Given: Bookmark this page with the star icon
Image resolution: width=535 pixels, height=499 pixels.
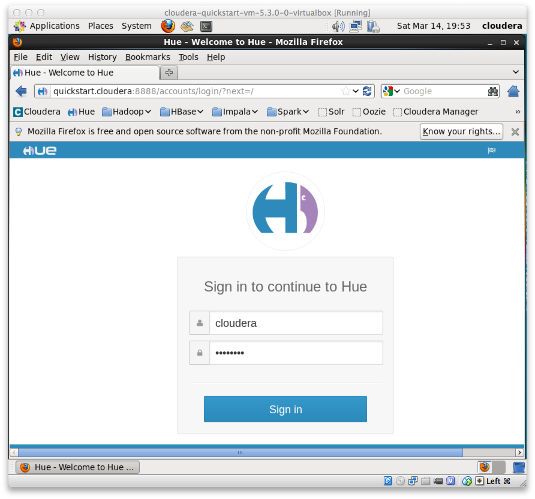Looking at the screenshot, I should click(346, 91).
